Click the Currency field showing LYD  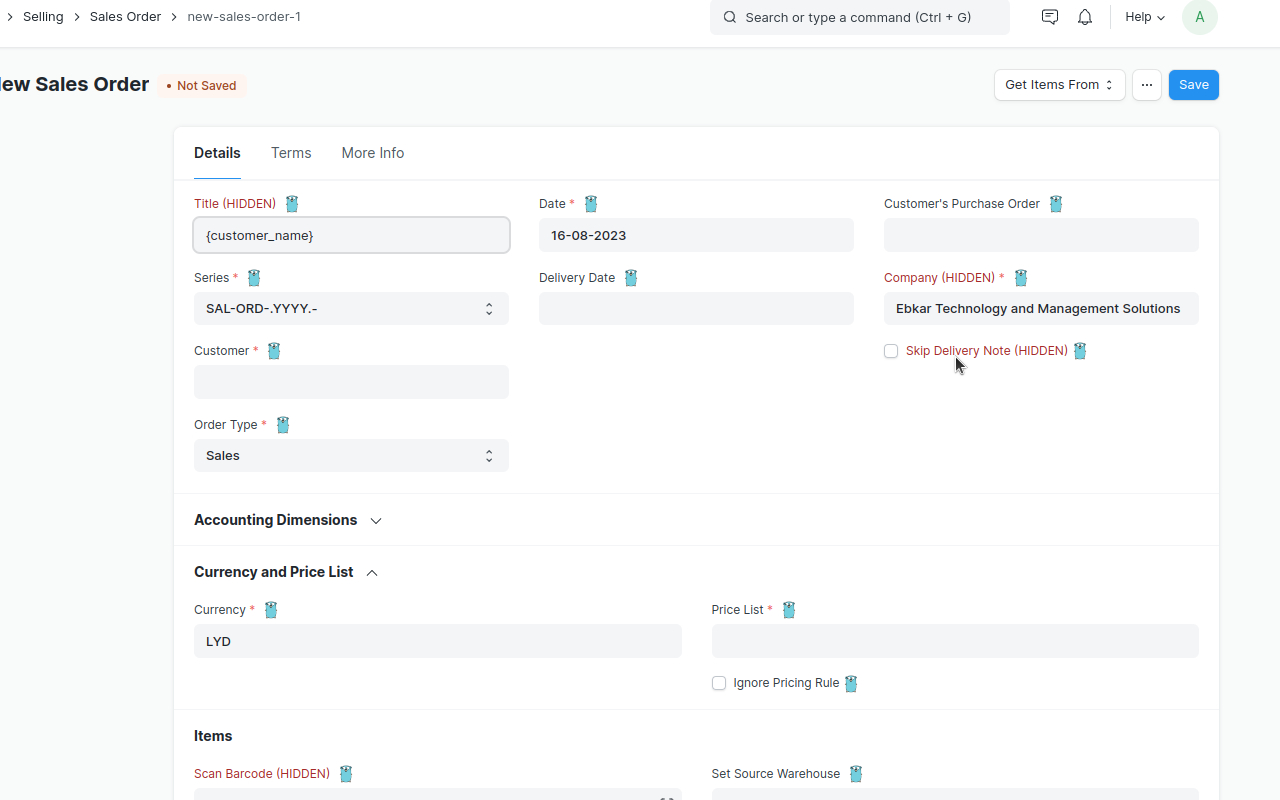pyautogui.click(x=438, y=641)
